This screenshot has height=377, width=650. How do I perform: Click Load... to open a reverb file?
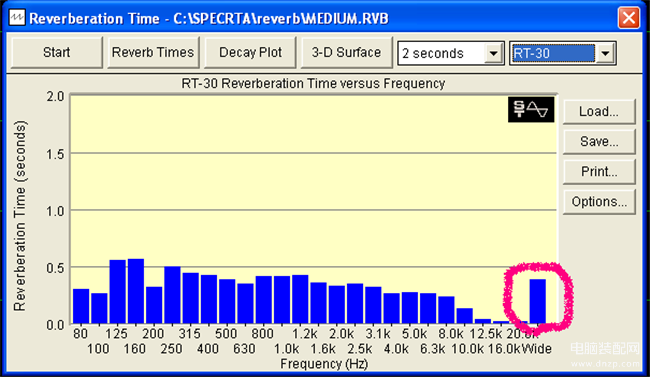[x=599, y=112]
